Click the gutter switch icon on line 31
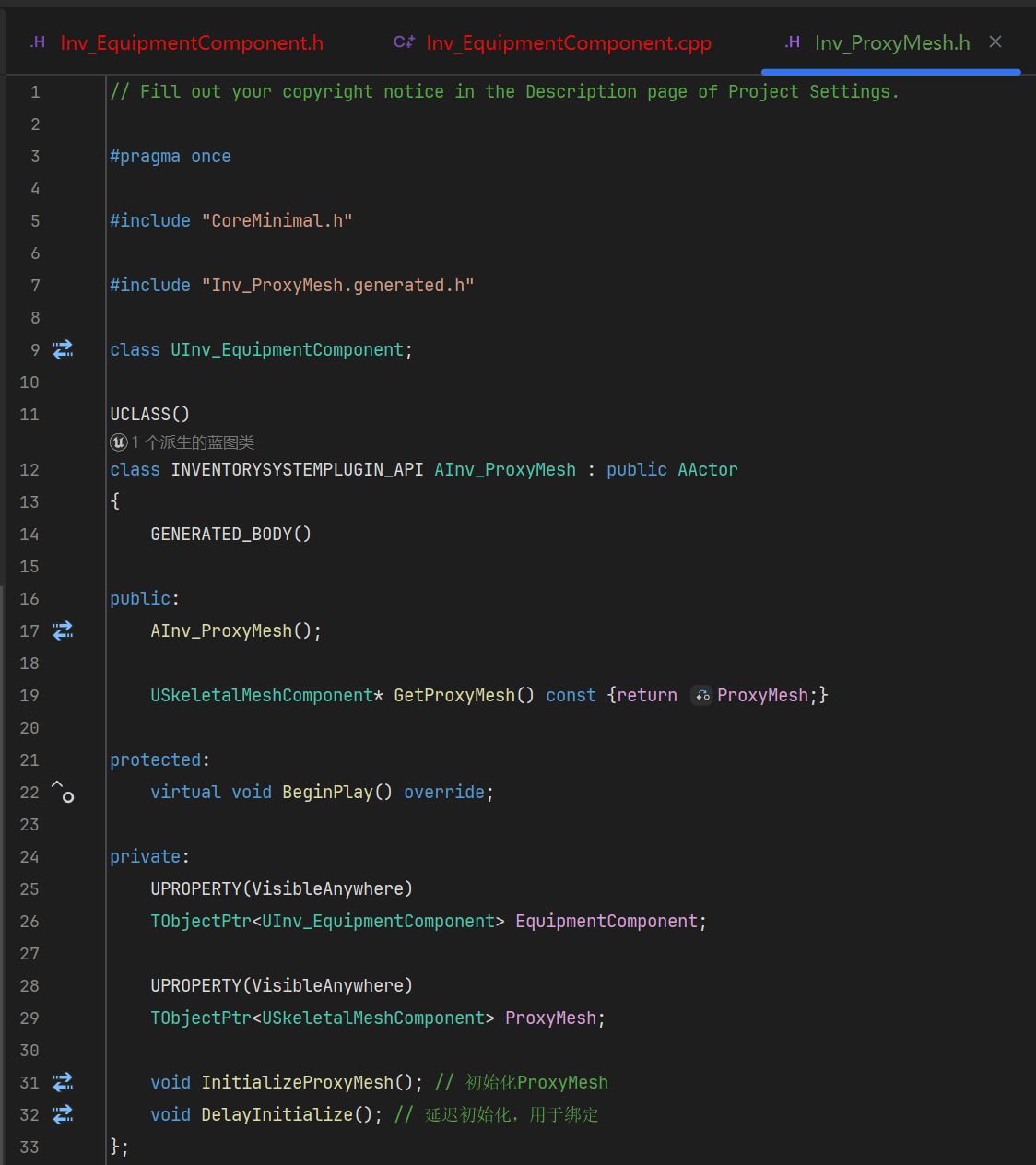The height and width of the screenshot is (1165, 1036). click(63, 1082)
